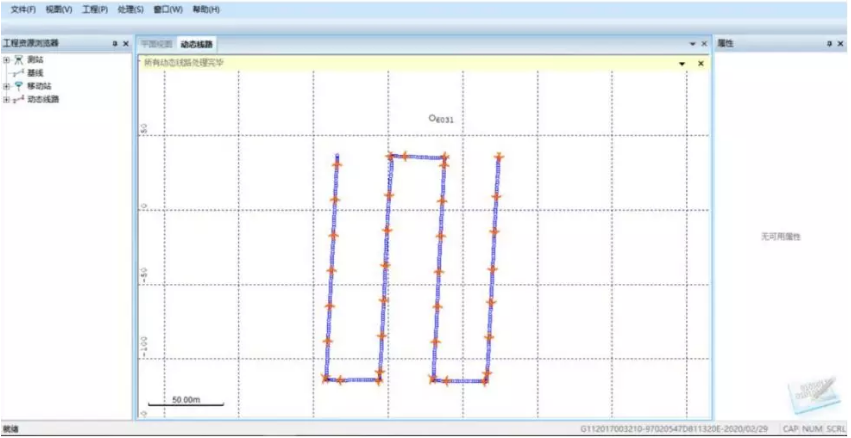This screenshot has height=438, width=851.
Task: Expand the 动态线路 tree node
Action: pos(6,99)
